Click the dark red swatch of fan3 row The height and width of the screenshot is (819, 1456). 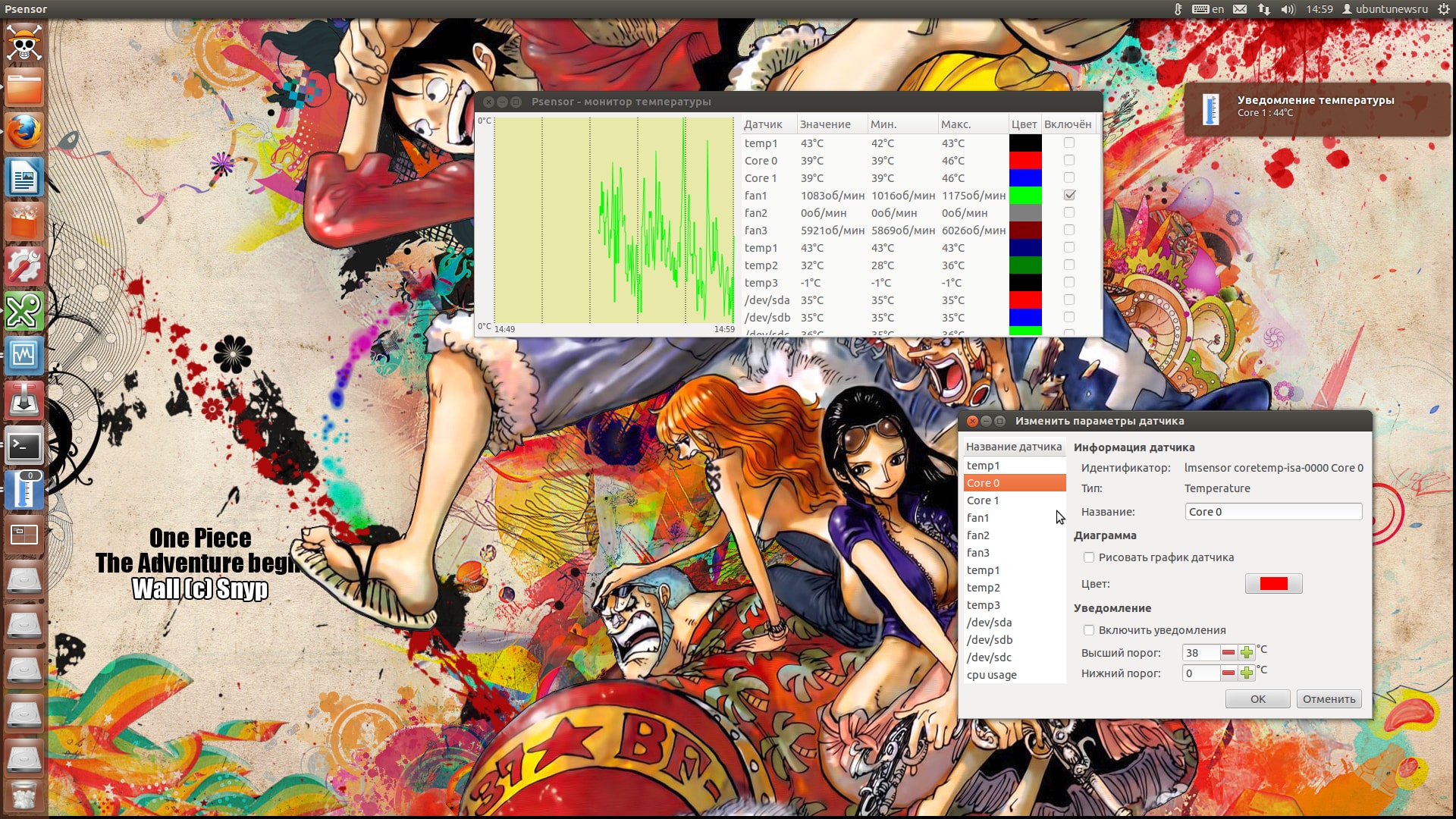[1025, 231]
